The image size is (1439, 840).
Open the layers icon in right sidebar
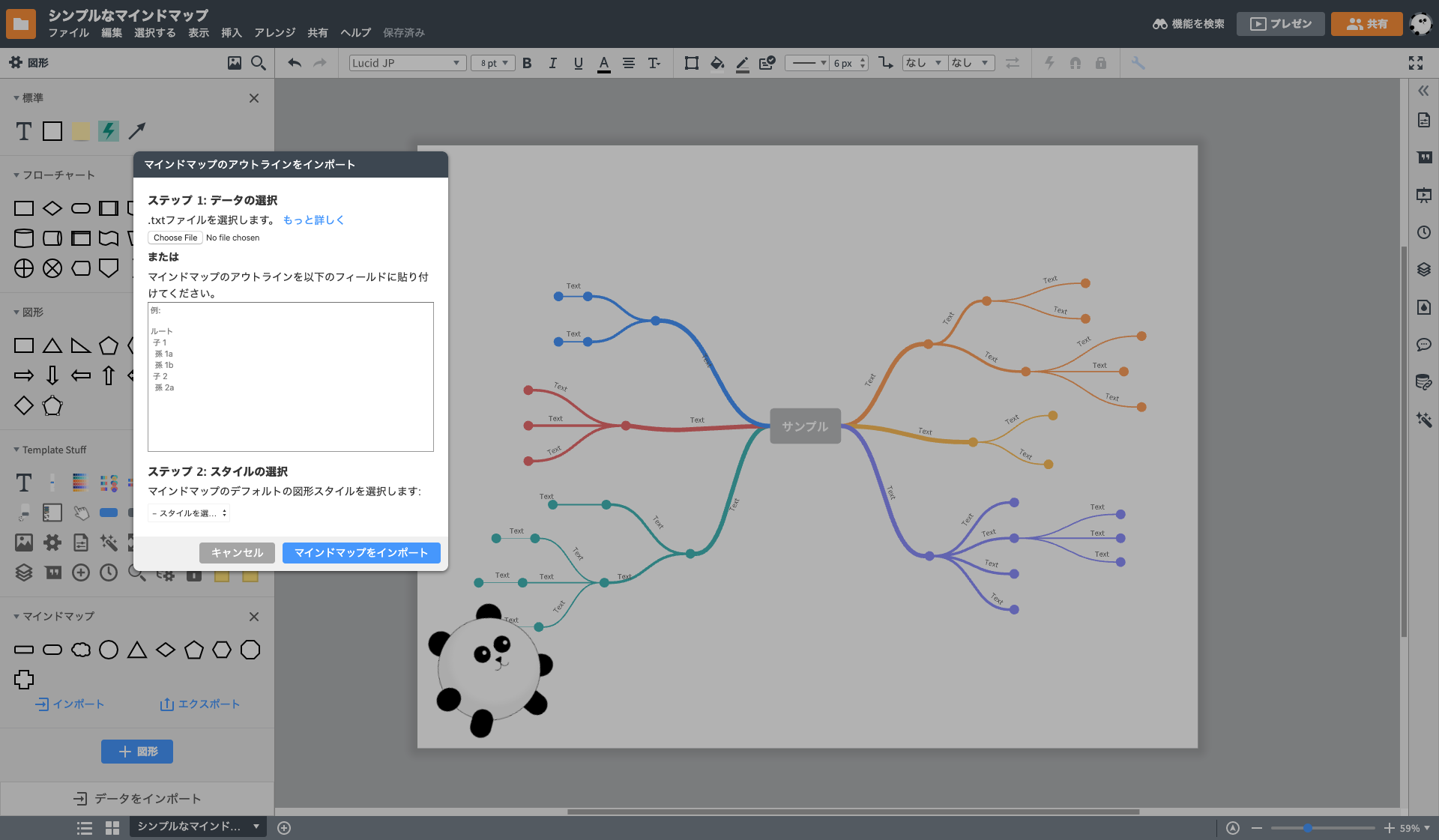point(1424,270)
